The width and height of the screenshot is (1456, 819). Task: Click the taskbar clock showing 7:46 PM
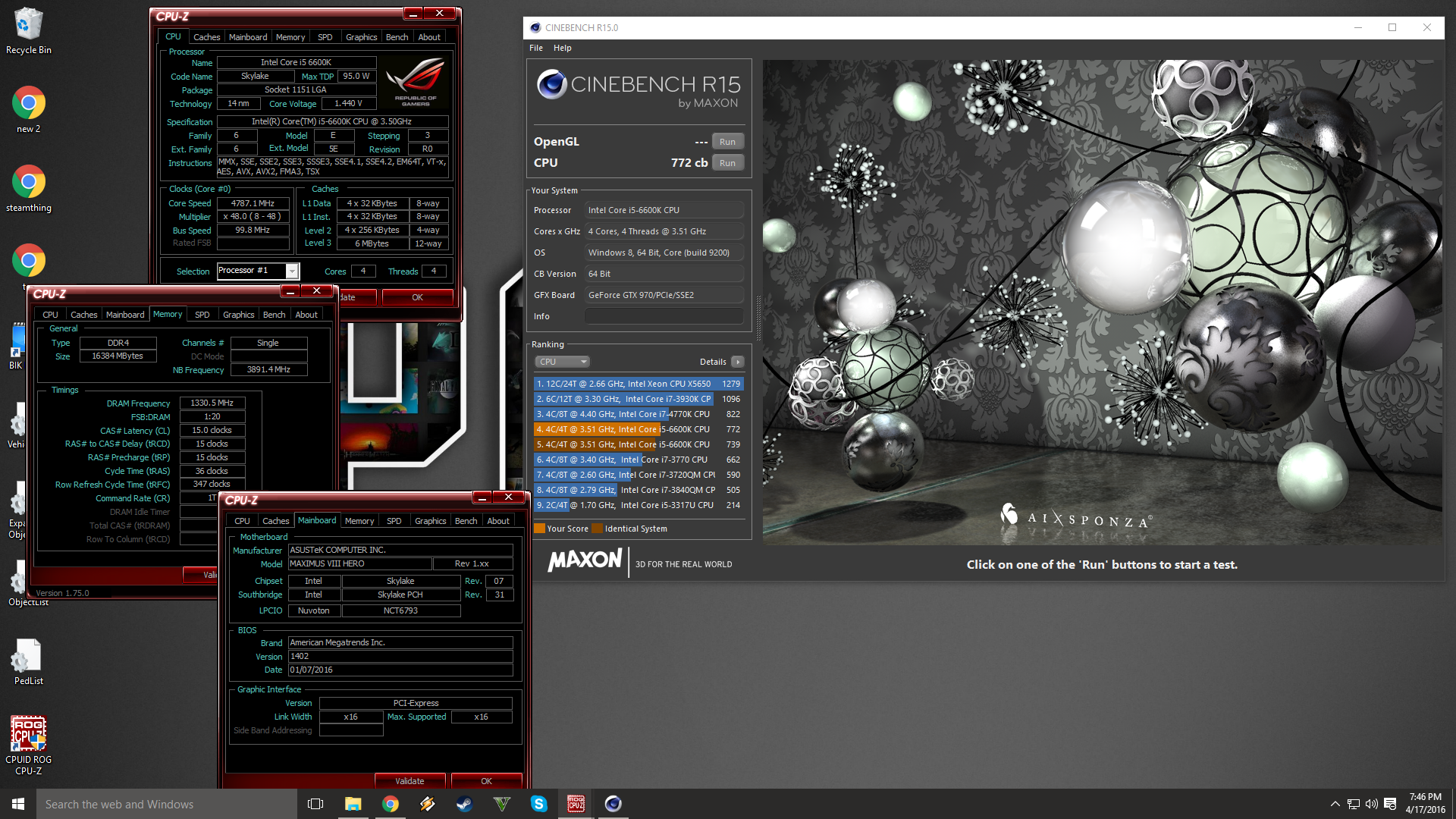click(1425, 804)
